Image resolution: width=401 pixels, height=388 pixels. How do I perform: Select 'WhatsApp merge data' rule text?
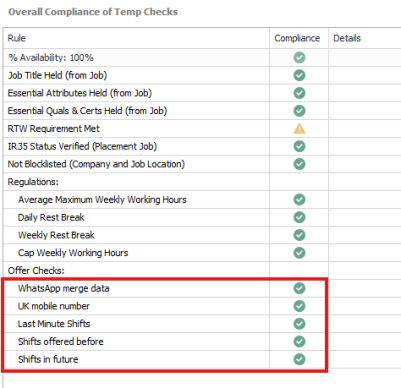tap(64, 288)
